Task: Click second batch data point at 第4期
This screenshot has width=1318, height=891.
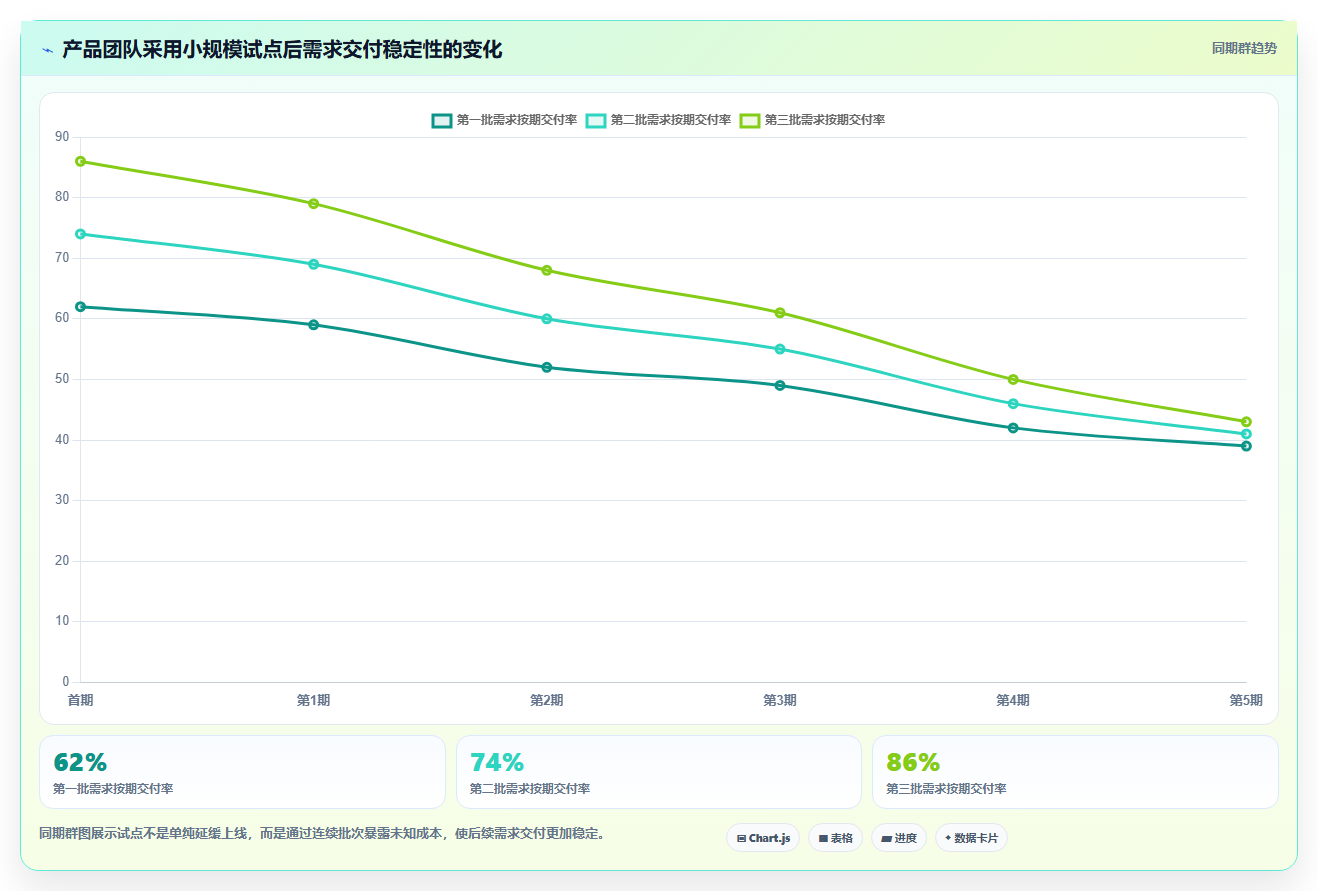Action: (x=1013, y=404)
